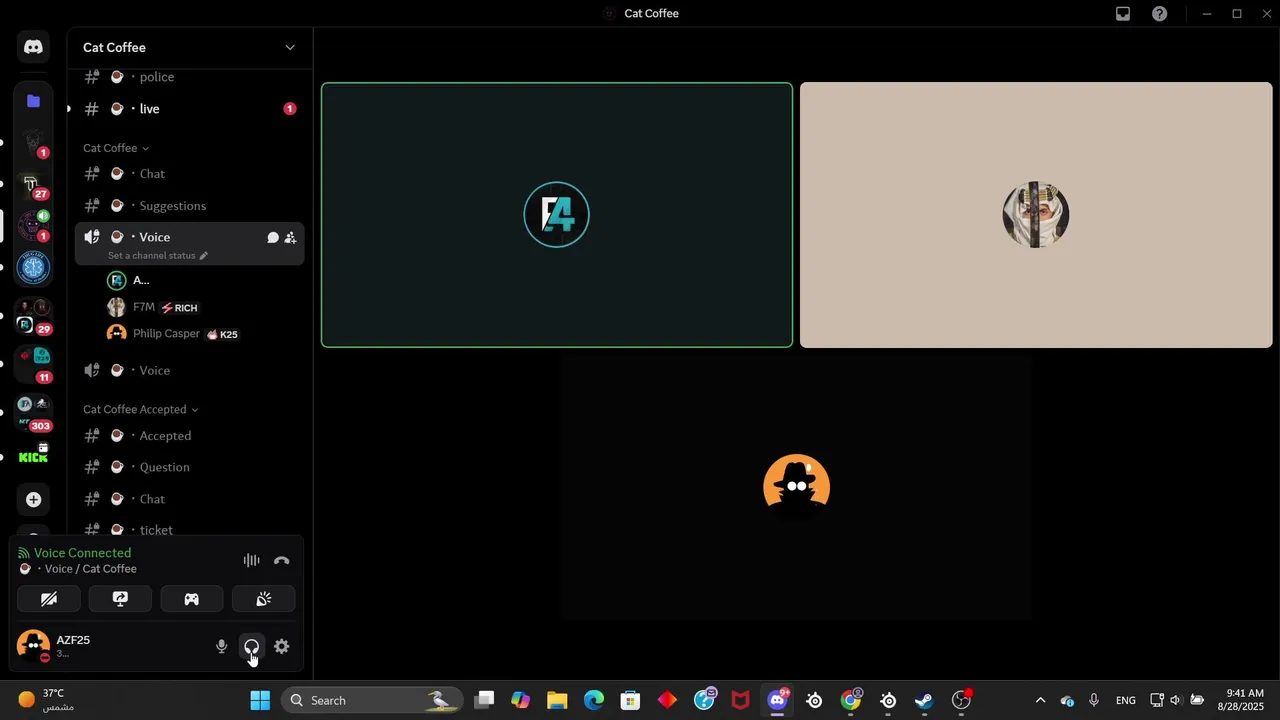Invite people to the active Voice channel
This screenshot has height=720, width=1280.
(x=290, y=238)
